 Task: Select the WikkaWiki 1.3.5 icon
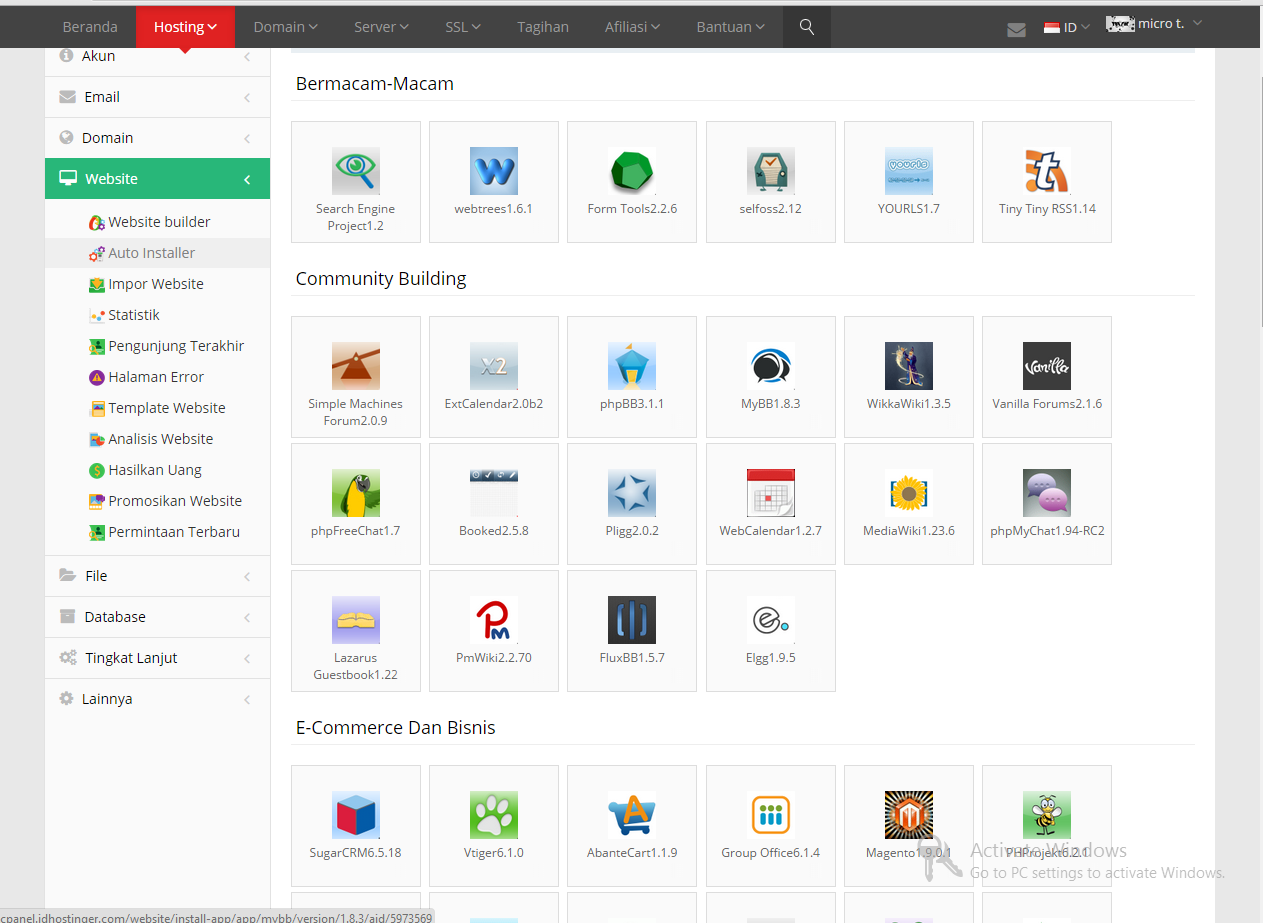point(909,366)
